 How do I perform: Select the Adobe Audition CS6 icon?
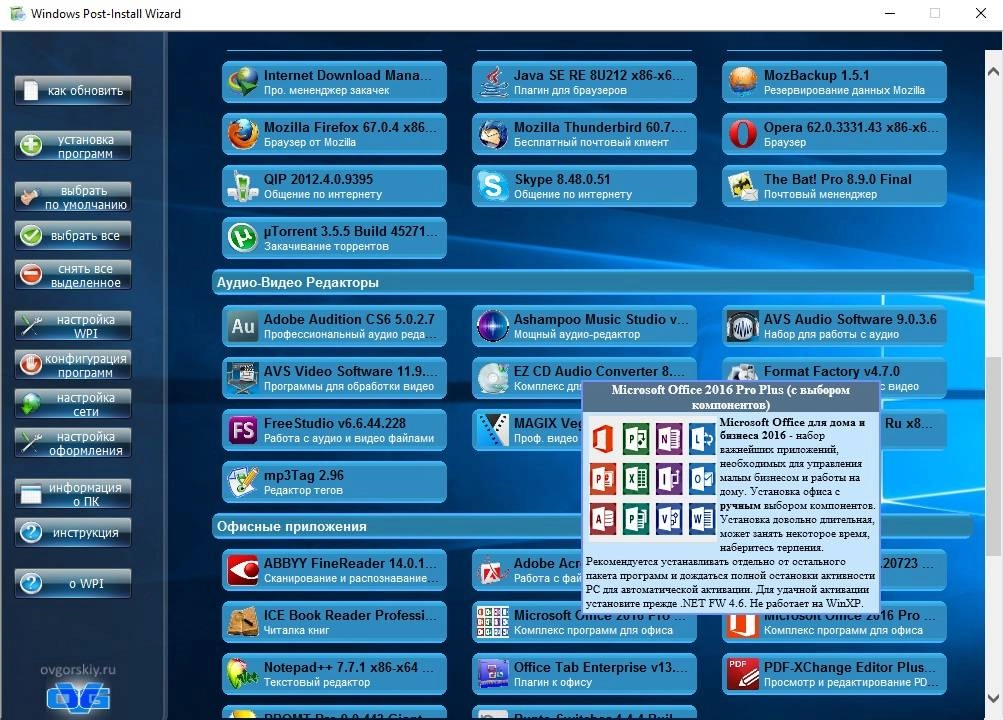pyautogui.click(x=241, y=327)
